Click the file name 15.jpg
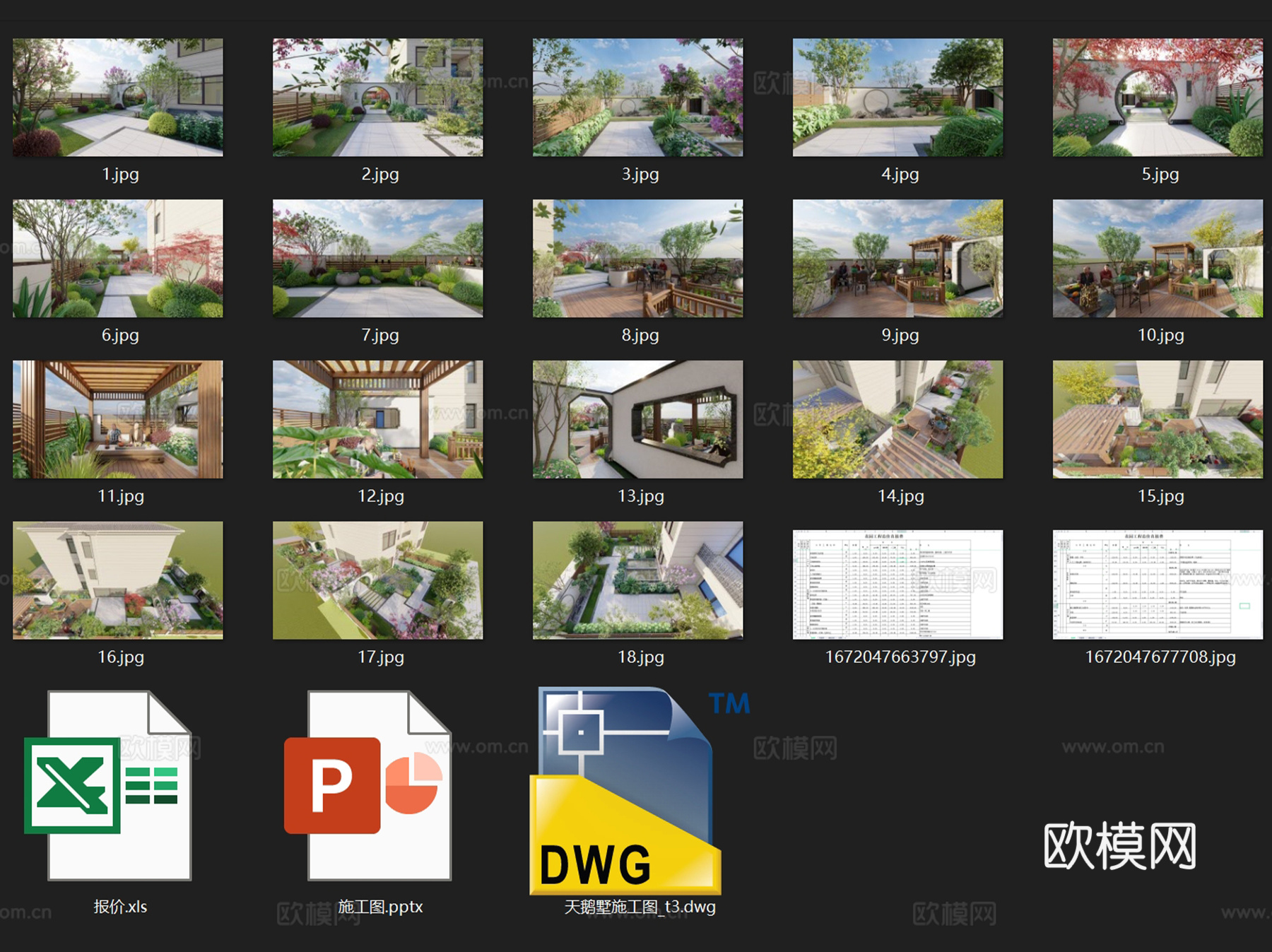 (x=1161, y=496)
